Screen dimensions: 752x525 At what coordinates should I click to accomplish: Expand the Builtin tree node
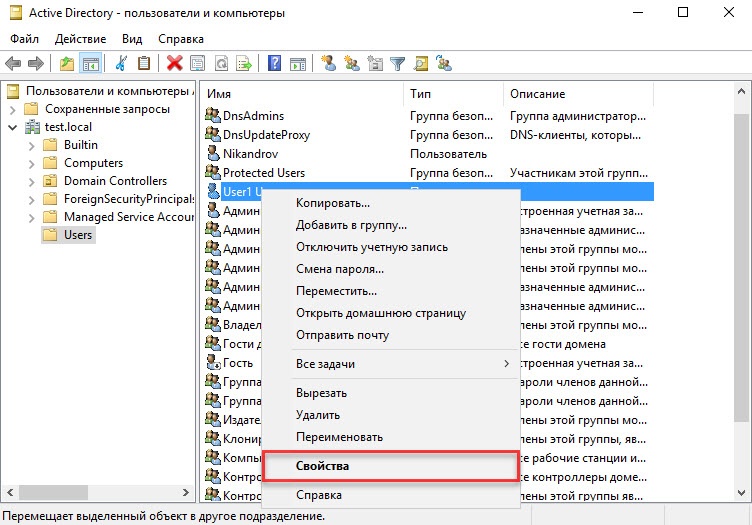click(x=32, y=146)
